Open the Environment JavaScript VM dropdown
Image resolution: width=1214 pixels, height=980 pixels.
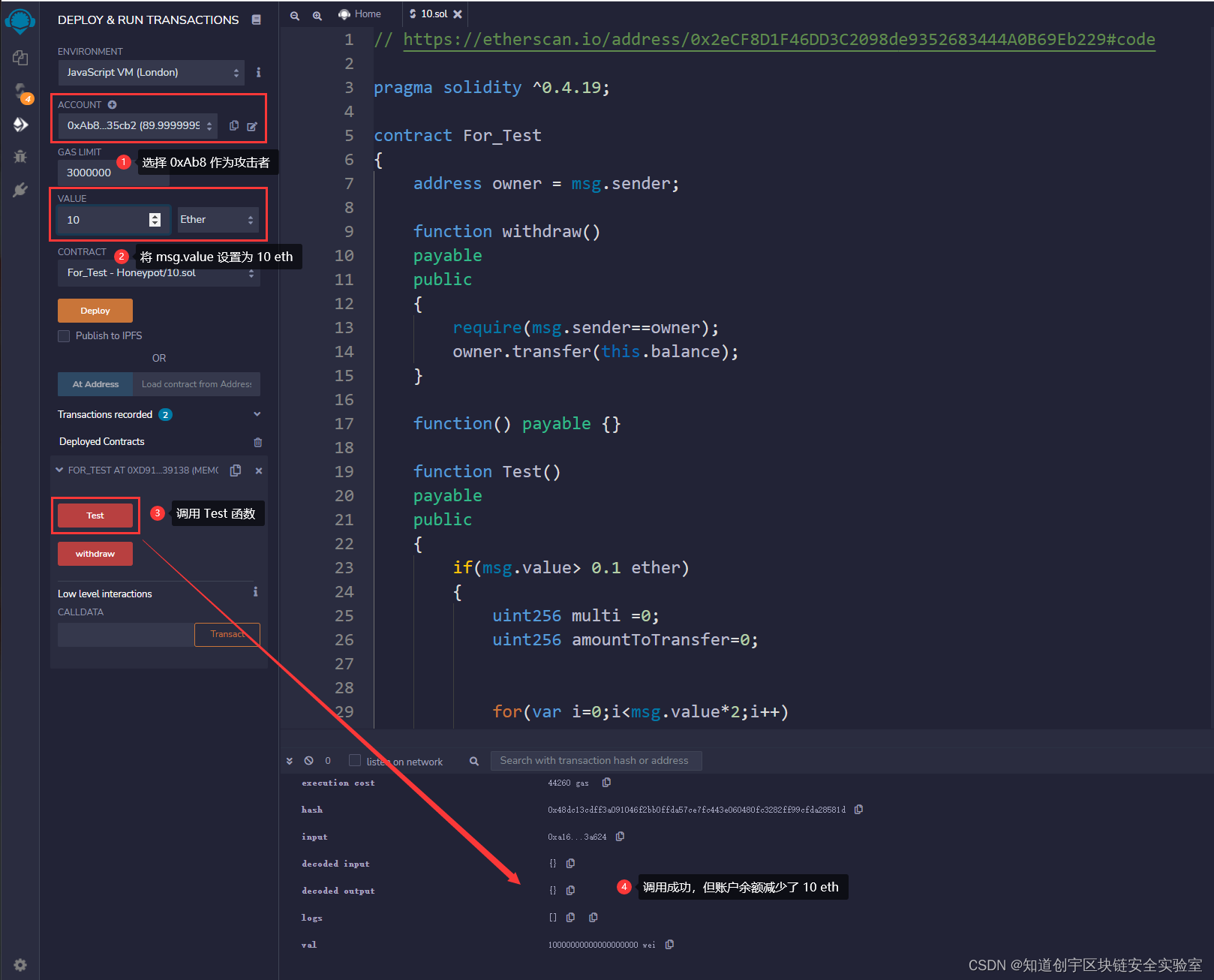point(152,73)
